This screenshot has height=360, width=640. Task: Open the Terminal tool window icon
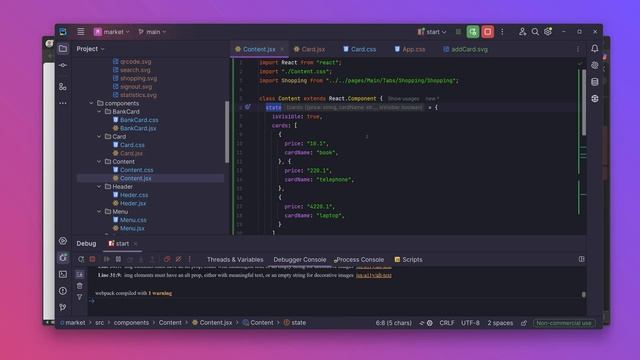coord(63,274)
